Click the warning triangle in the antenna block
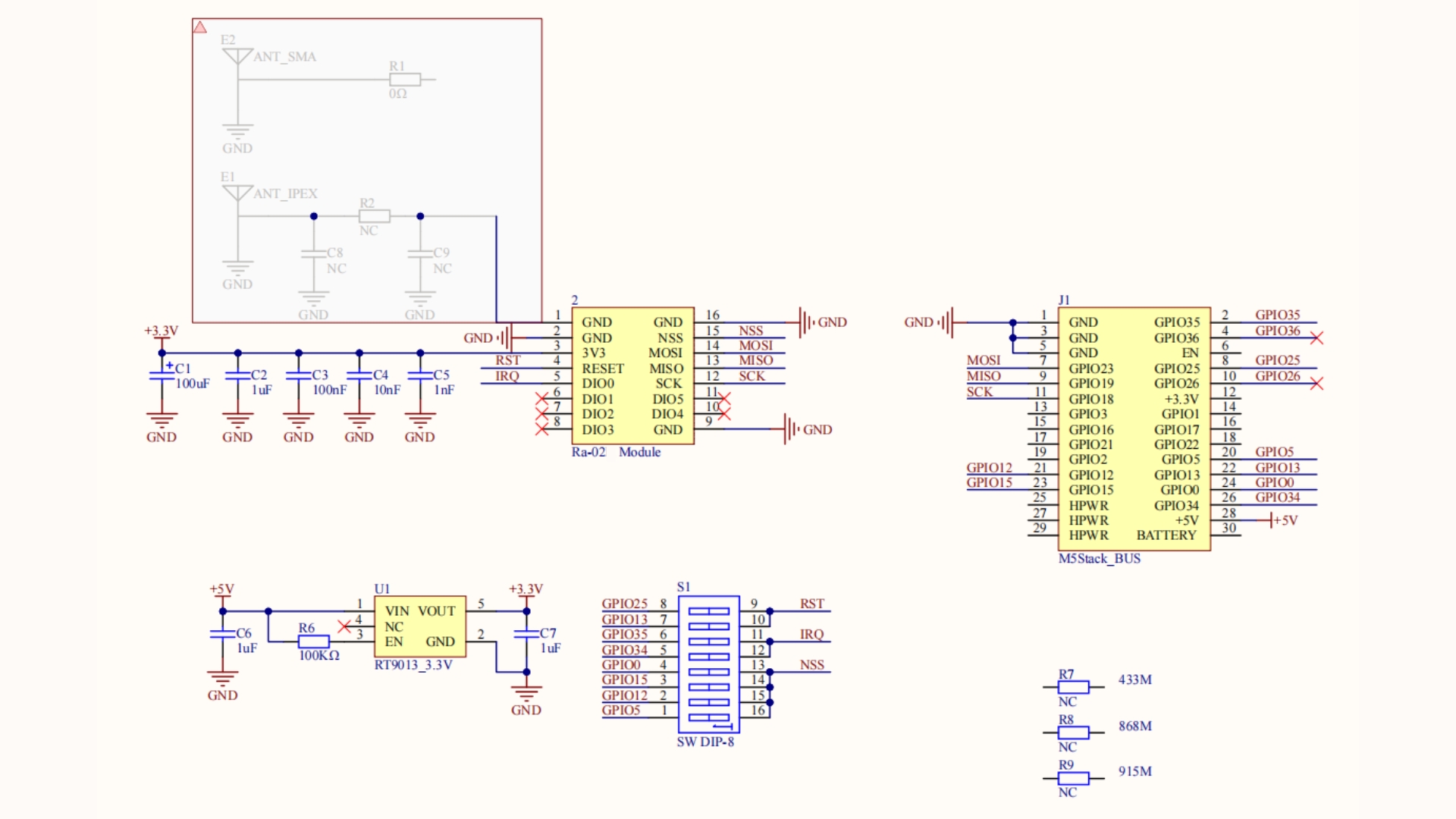This screenshot has width=1456, height=819. (199, 27)
